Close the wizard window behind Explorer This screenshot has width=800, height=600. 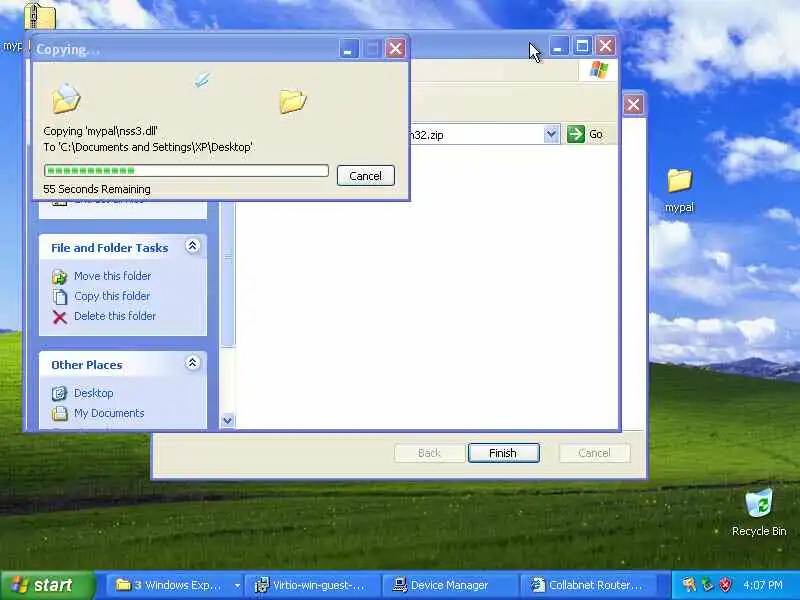tap(633, 105)
